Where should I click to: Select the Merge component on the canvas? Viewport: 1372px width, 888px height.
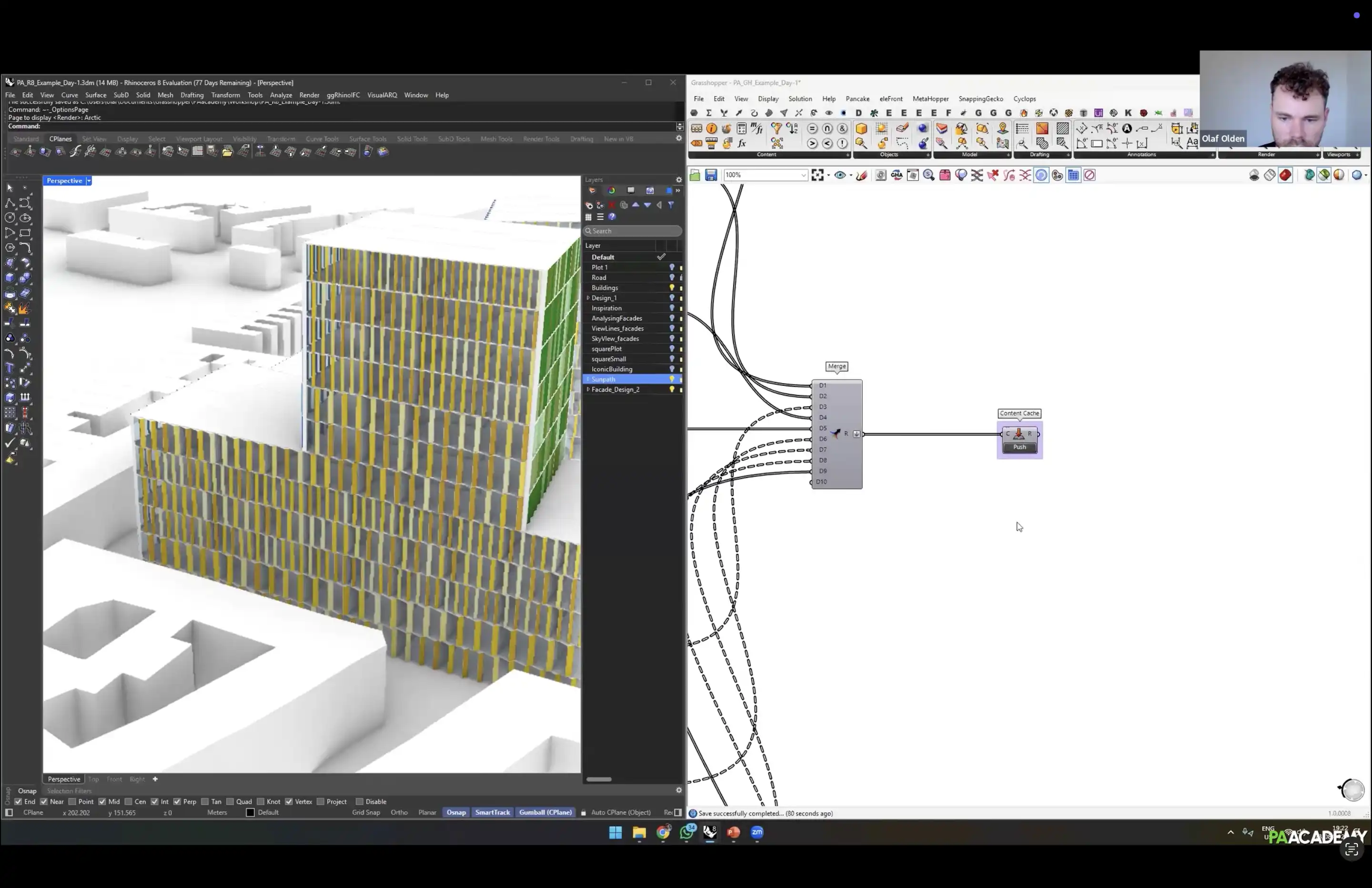[837, 434]
